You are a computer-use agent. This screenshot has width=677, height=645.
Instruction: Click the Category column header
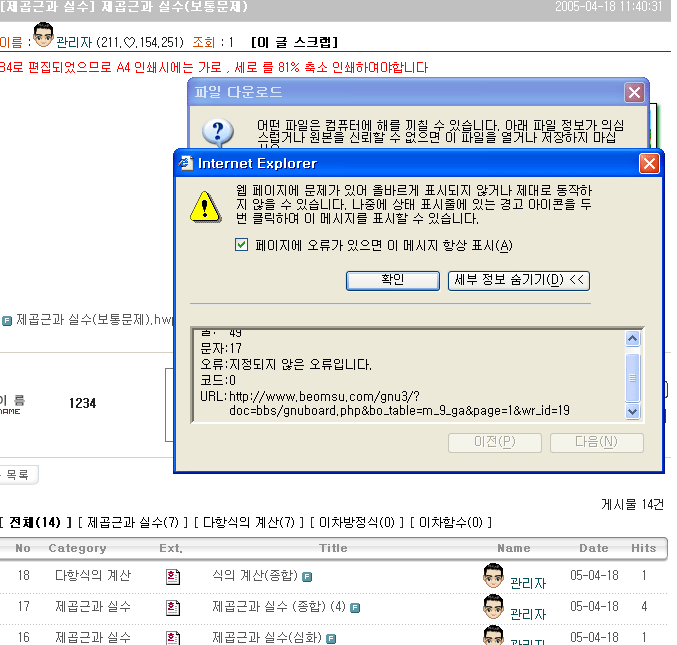click(x=77, y=548)
